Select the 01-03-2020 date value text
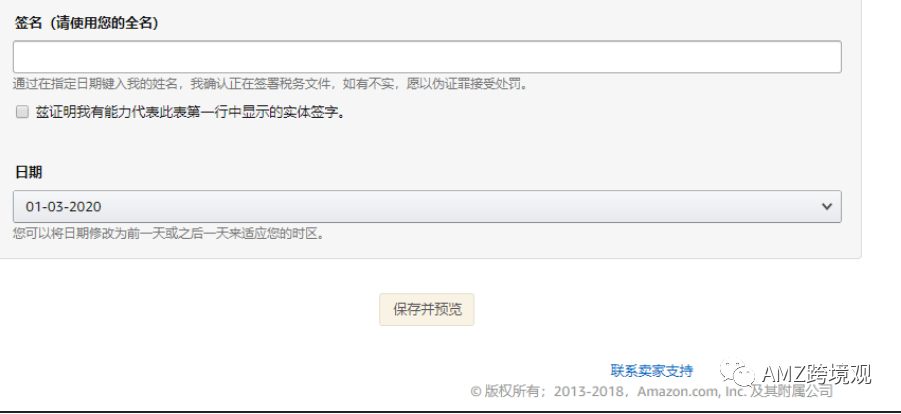The height and width of the screenshot is (414, 901). (x=63, y=206)
